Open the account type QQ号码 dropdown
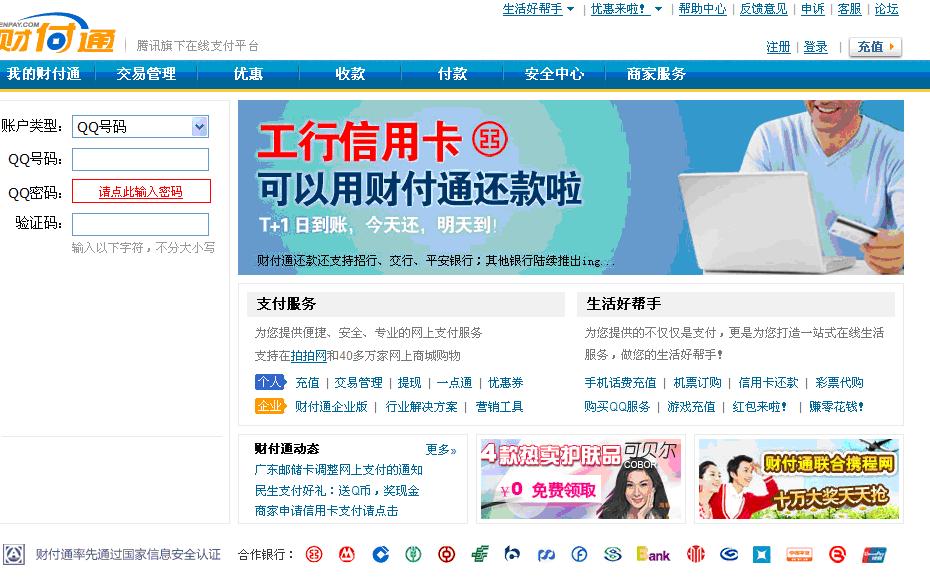Screen dimensions: 930x584 [141, 126]
